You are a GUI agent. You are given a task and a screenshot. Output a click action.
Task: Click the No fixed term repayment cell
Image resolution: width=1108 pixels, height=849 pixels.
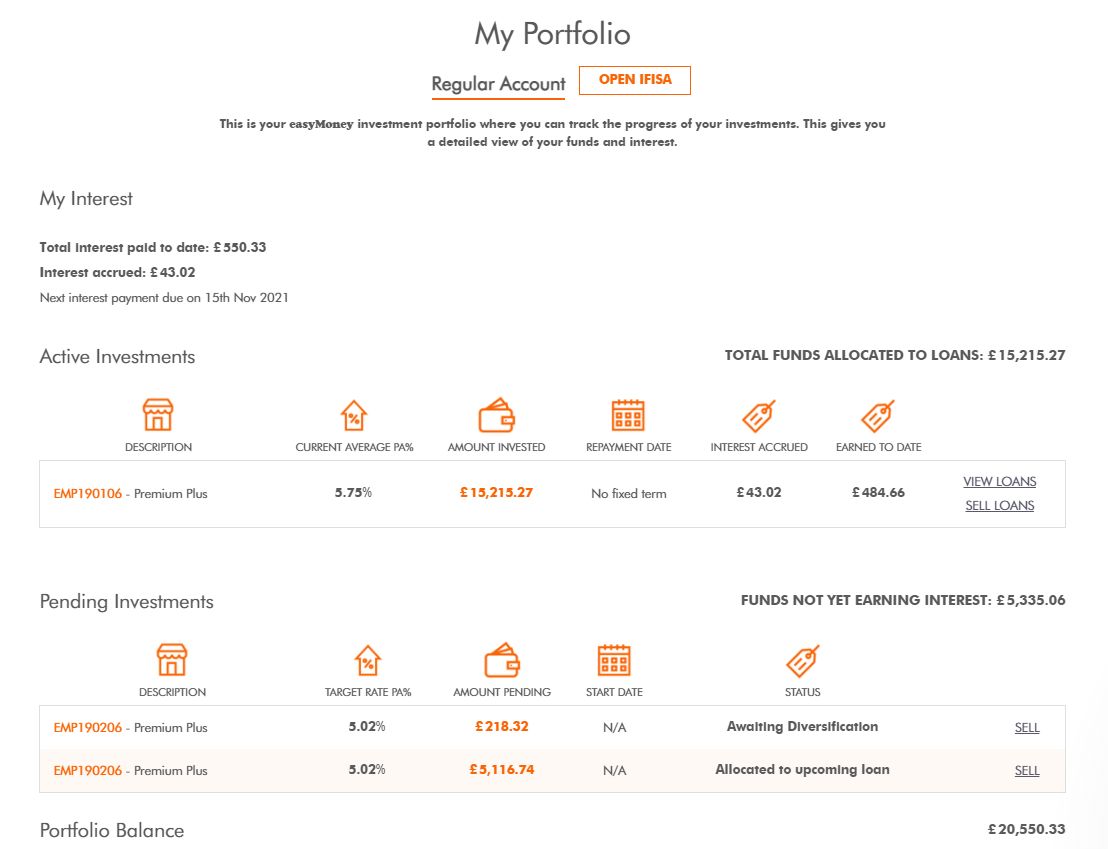[x=629, y=494]
